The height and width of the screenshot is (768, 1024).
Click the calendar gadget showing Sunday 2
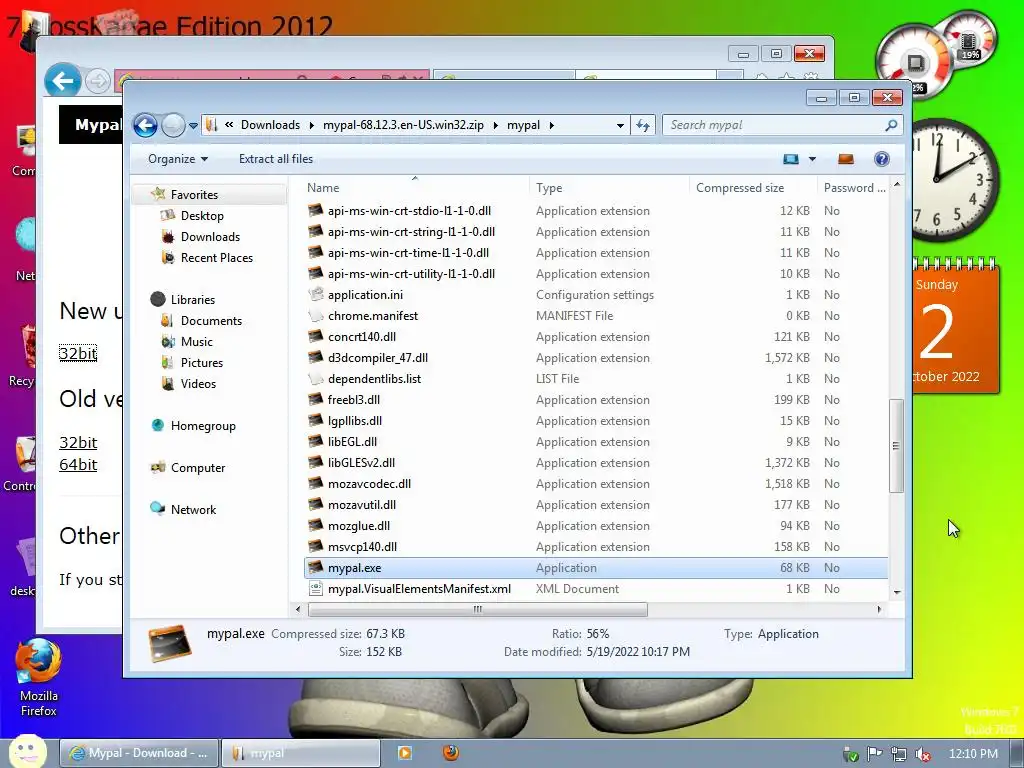coord(956,327)
